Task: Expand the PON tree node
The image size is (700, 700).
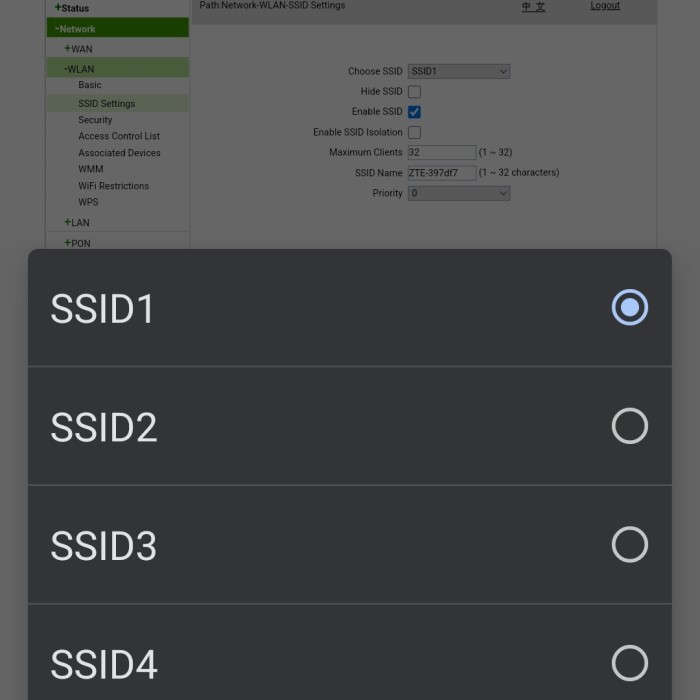Action: click(x=77, y=243)
